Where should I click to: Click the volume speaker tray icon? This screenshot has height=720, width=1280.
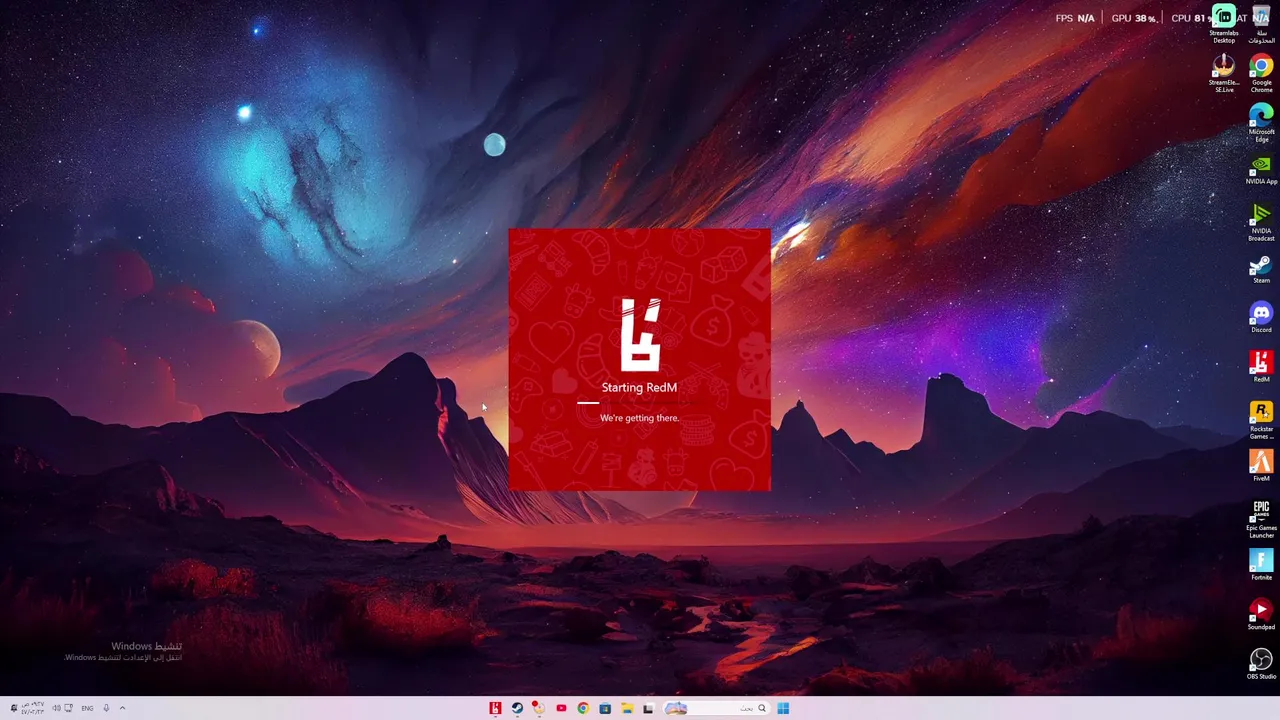tap(56, 708)
